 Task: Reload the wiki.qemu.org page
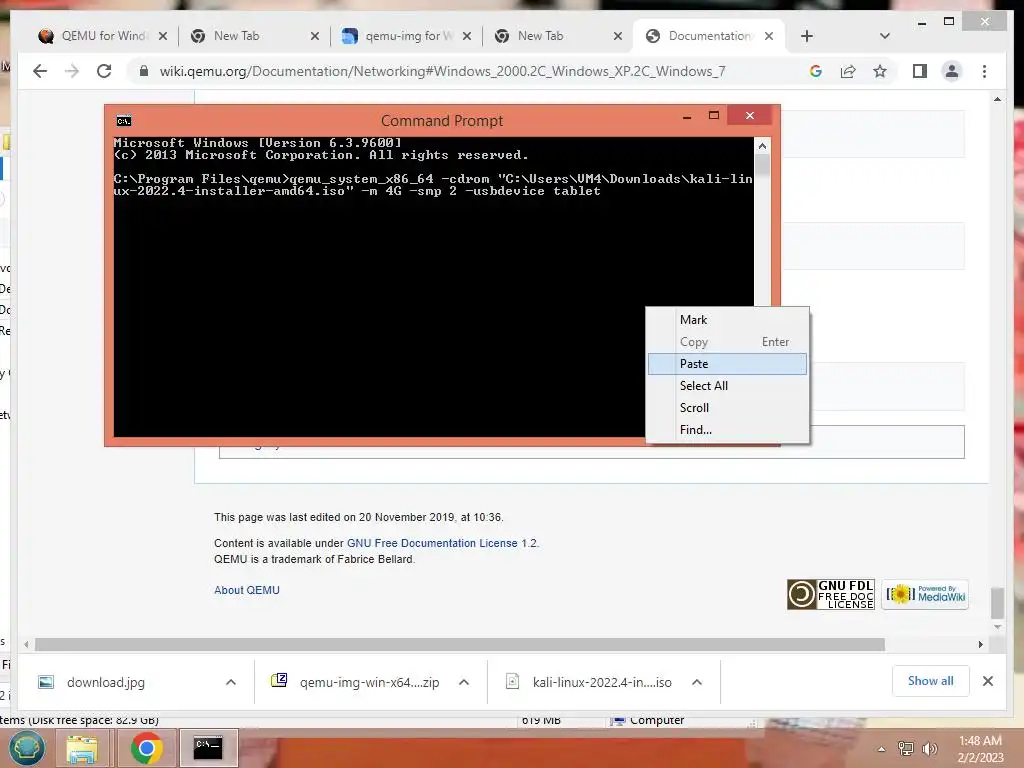coord(104,71)
